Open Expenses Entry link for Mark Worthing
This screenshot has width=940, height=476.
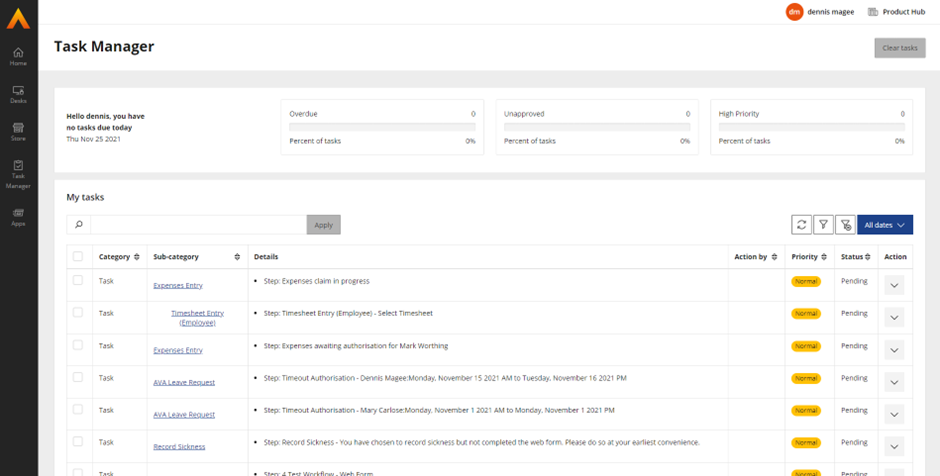coord(178,350)
